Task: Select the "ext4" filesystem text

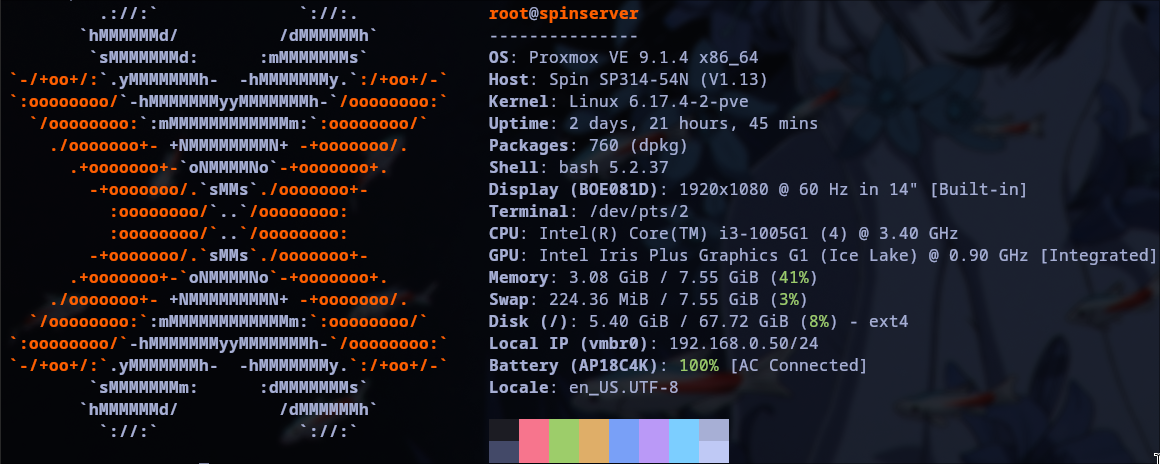Action: pyautogui.click(x=889, y=322)
